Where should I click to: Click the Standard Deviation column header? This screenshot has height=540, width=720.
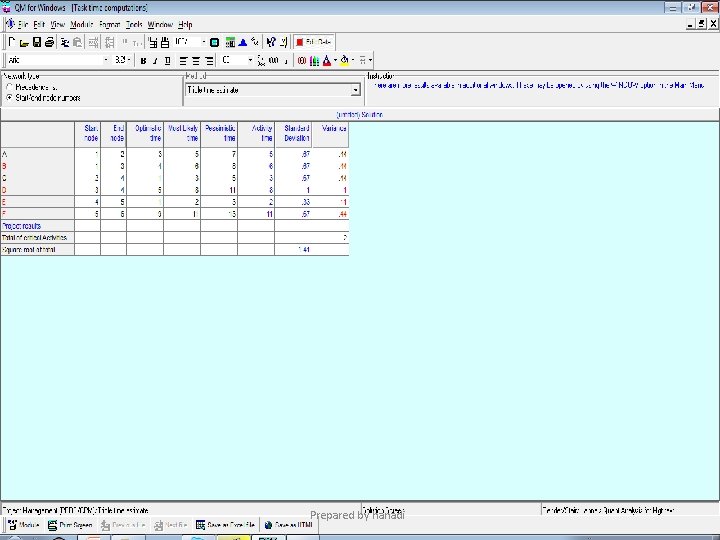[293, 134]
